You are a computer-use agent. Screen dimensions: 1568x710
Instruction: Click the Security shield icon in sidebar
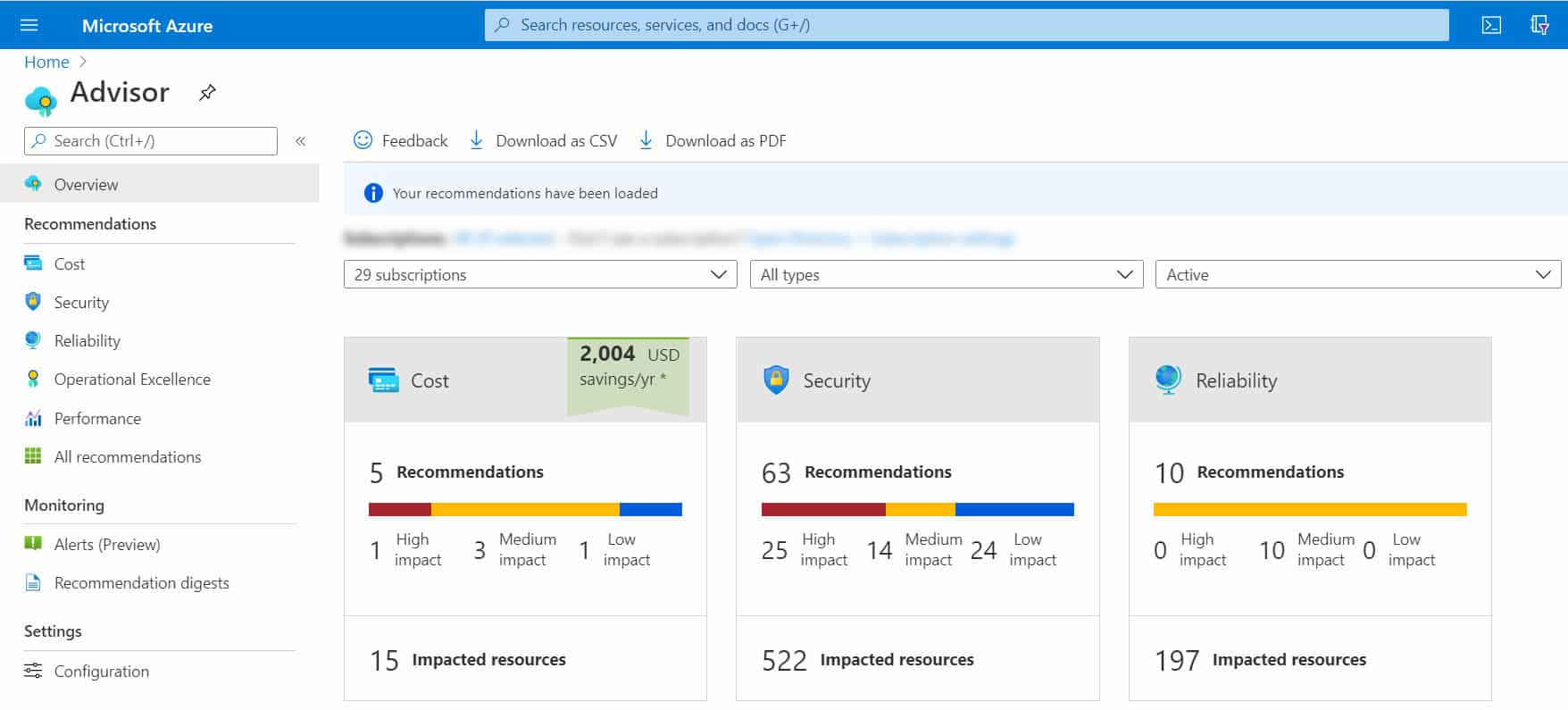[x=33, y=302]
